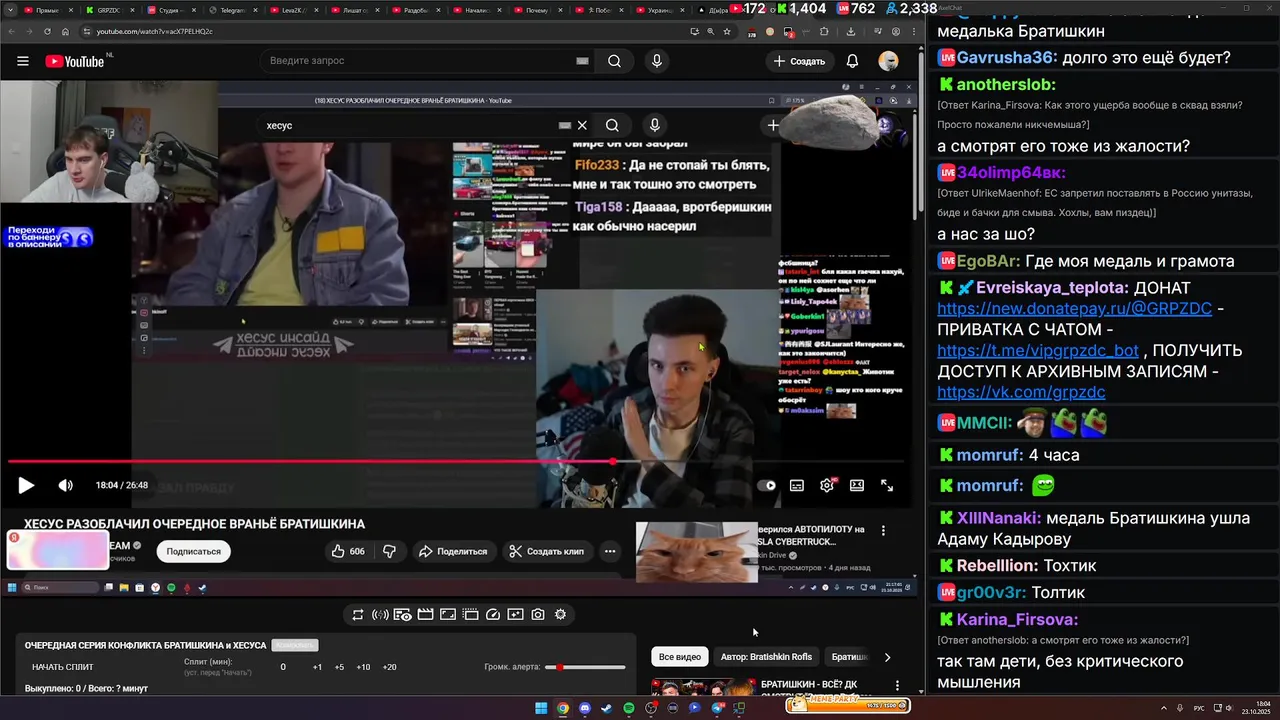
Task: Open the on-screen keyboard in the search box
Action: pos(582,61)
